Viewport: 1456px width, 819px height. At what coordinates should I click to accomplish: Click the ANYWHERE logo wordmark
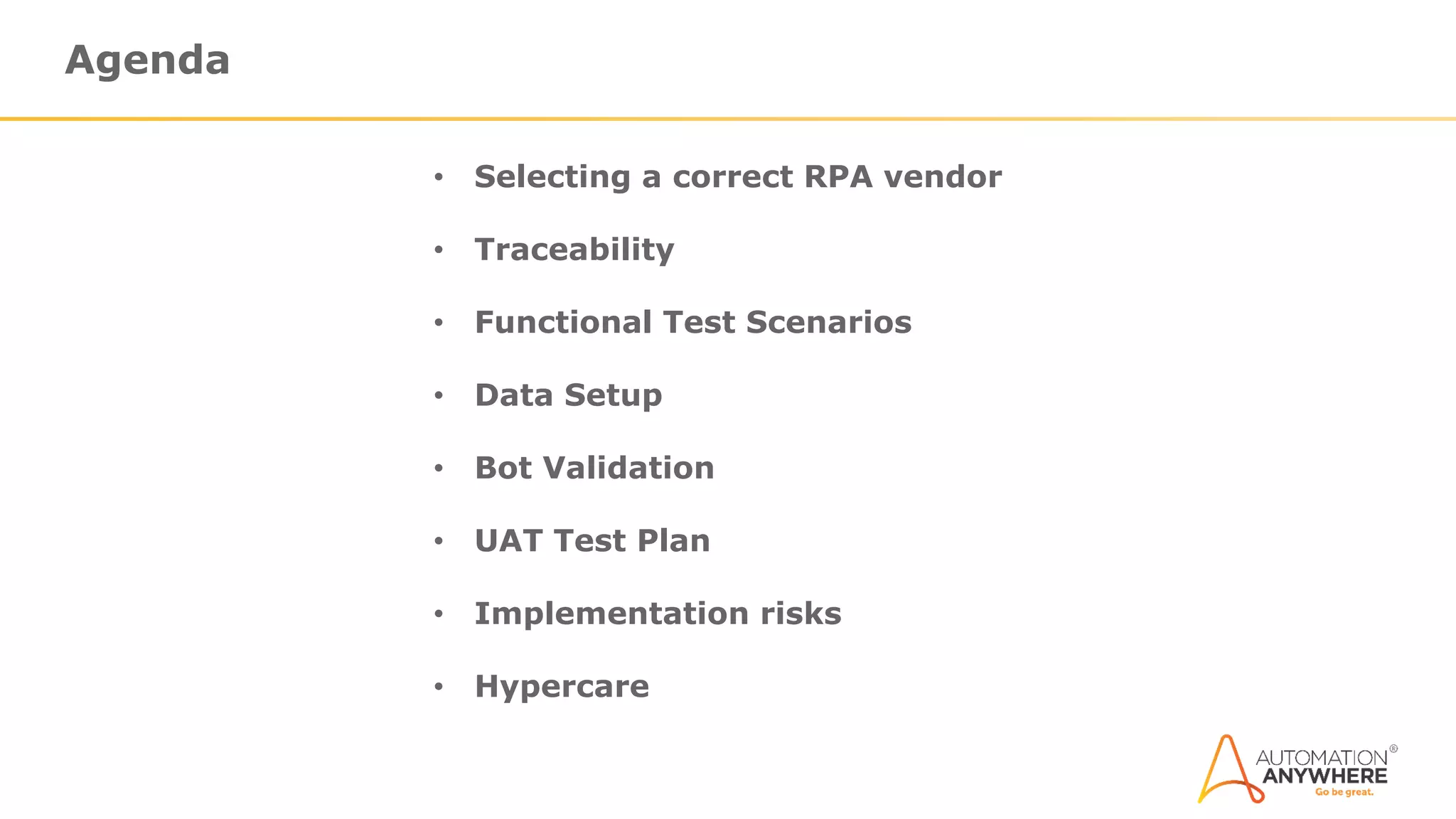(1325, 776)
